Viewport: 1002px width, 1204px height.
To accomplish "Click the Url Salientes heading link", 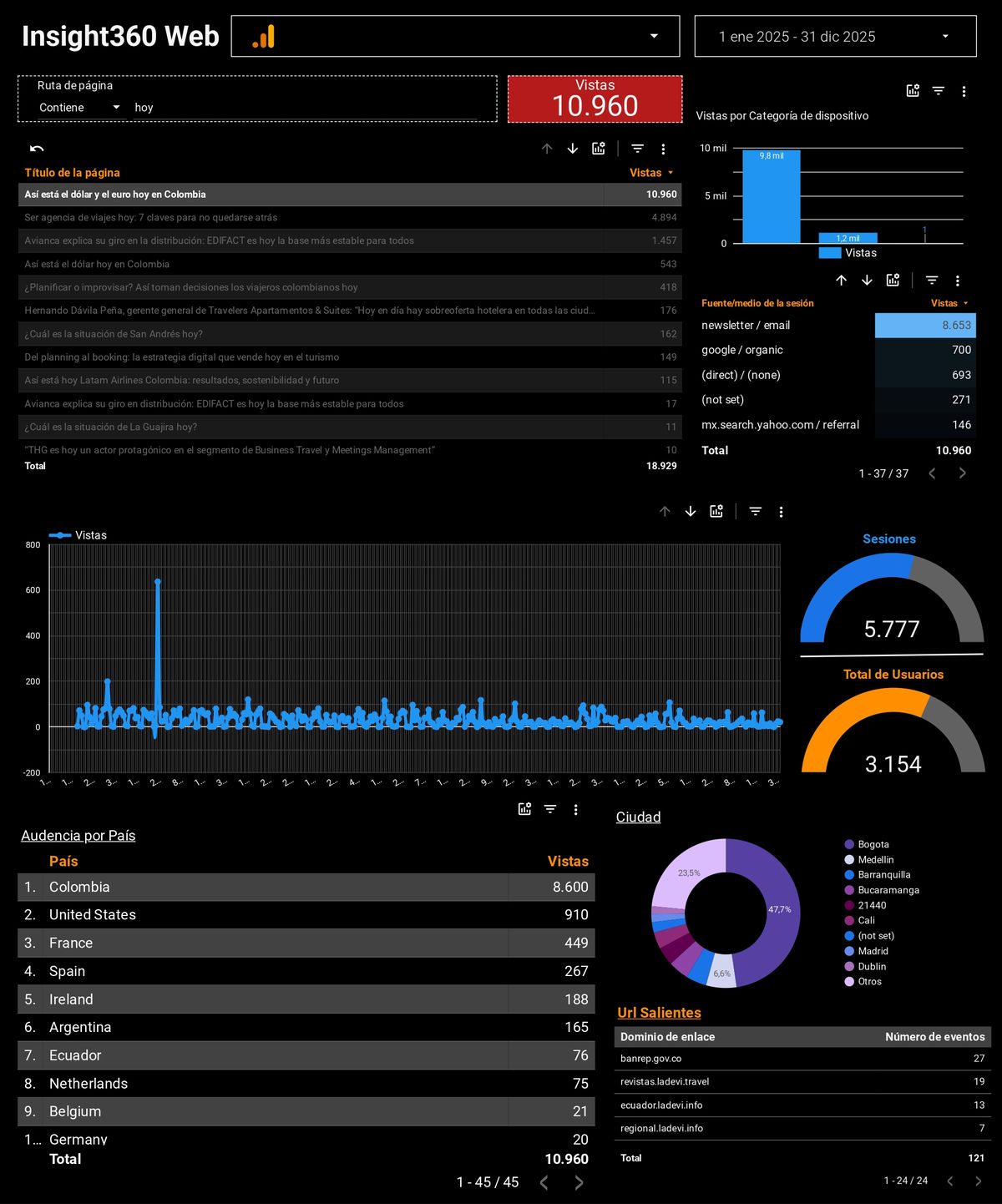I will (659, 1013).
